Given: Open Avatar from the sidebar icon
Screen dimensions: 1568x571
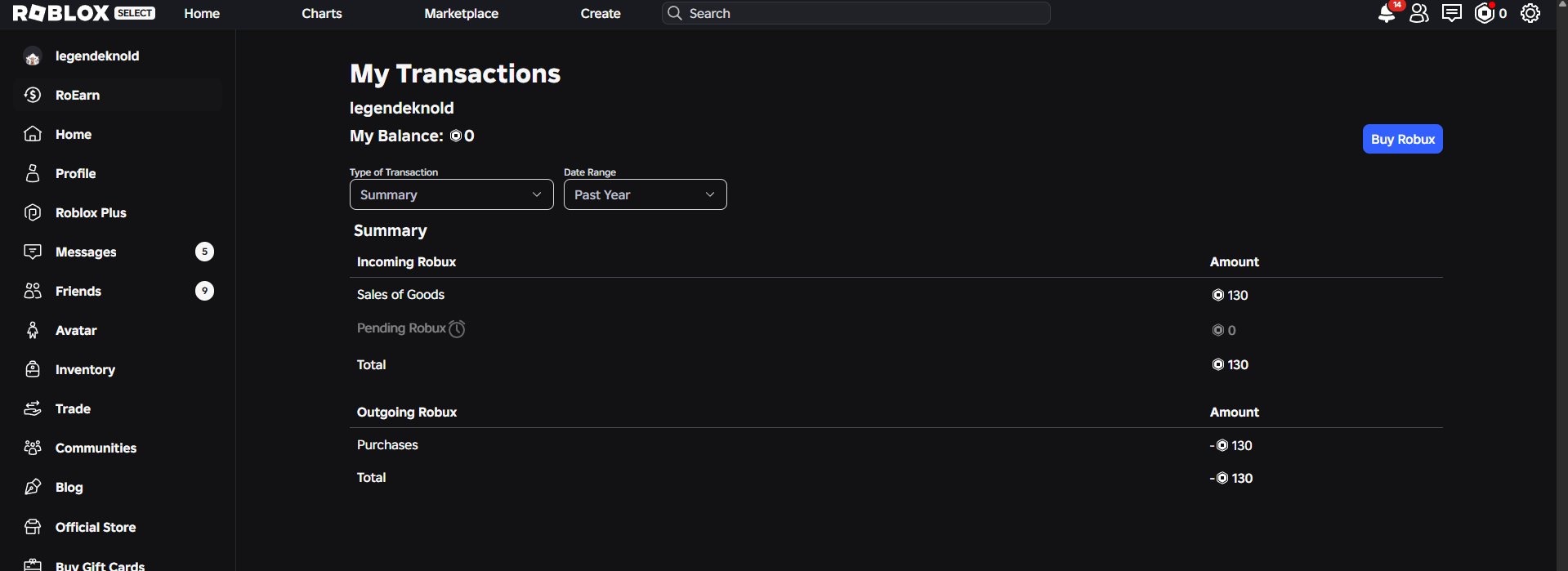Looking at the screenshot, I should click(x=33, y=330).
